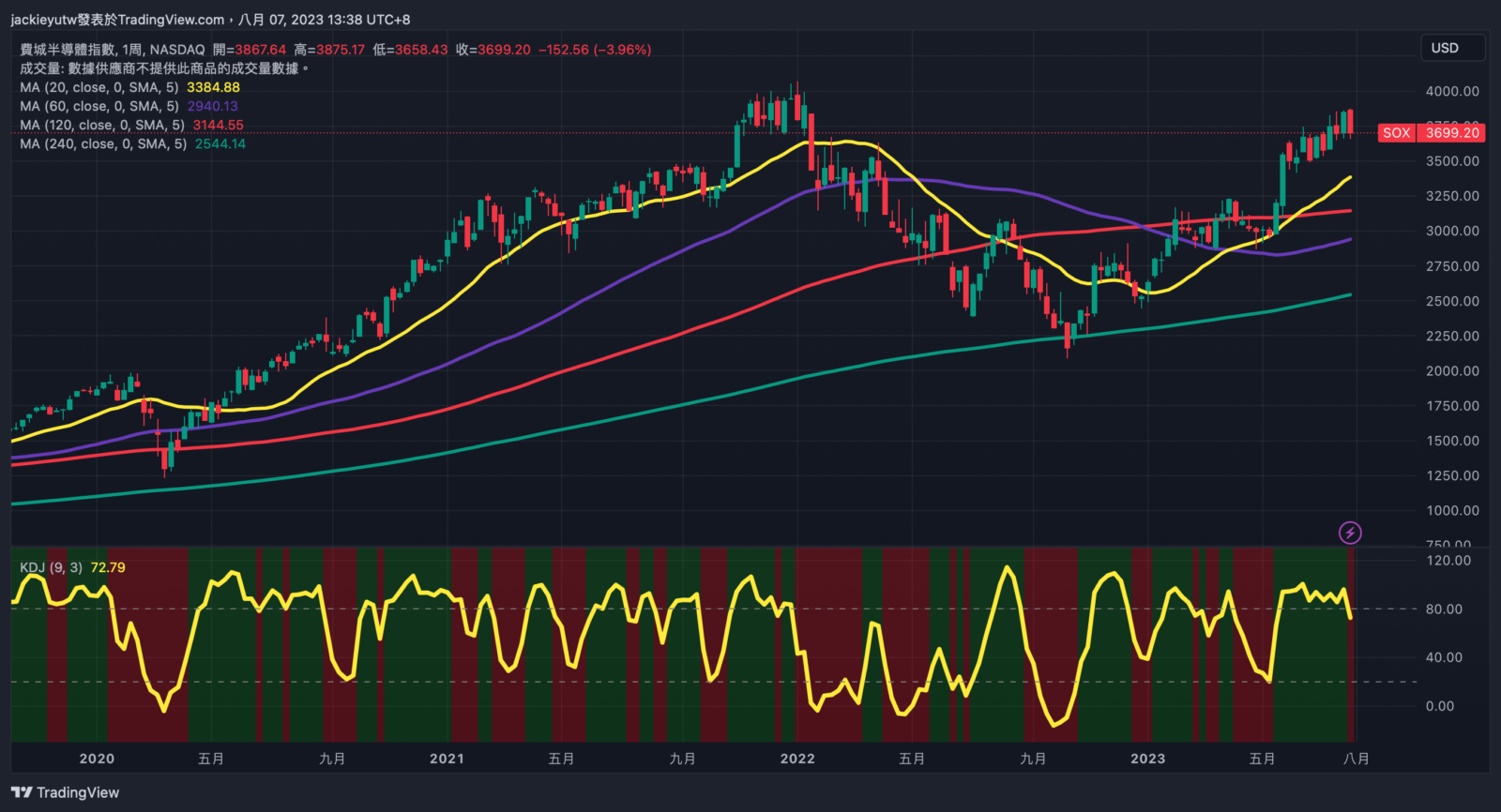This screenshot has height=812, width=1501.
Task: Select the MA 120 indicator legend
Action: click(x=101, y=125)
